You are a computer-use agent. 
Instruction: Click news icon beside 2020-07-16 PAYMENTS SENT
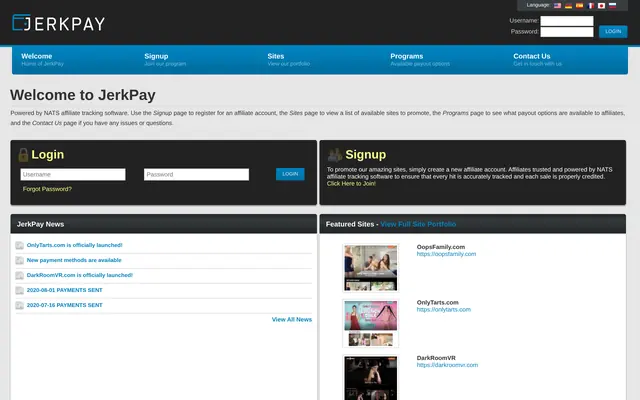[19, 305]
